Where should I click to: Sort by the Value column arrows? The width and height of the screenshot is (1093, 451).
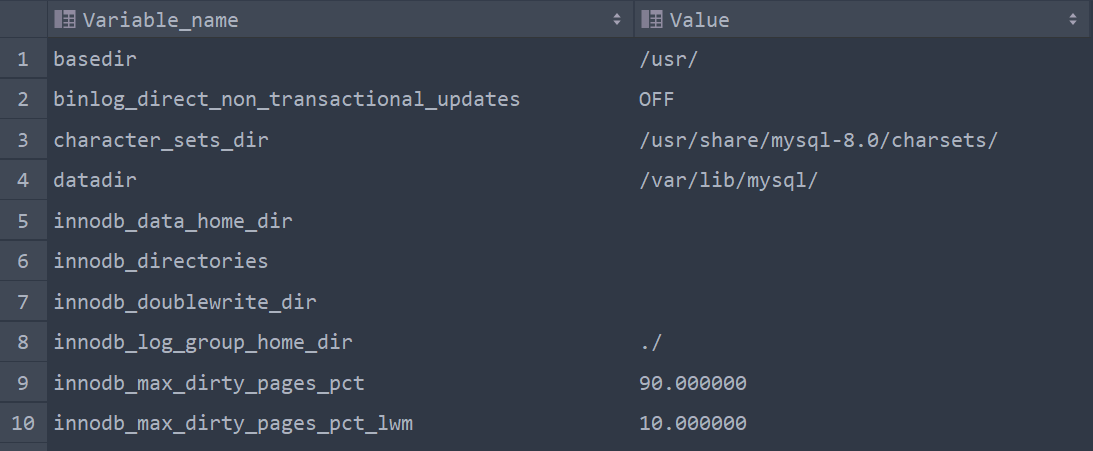coord(1073,20)
